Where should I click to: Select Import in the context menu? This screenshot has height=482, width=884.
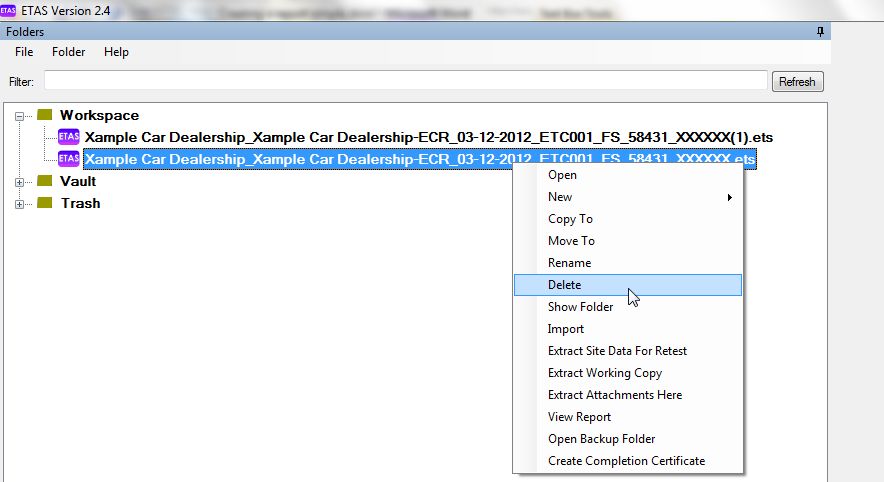coord(627,329)
